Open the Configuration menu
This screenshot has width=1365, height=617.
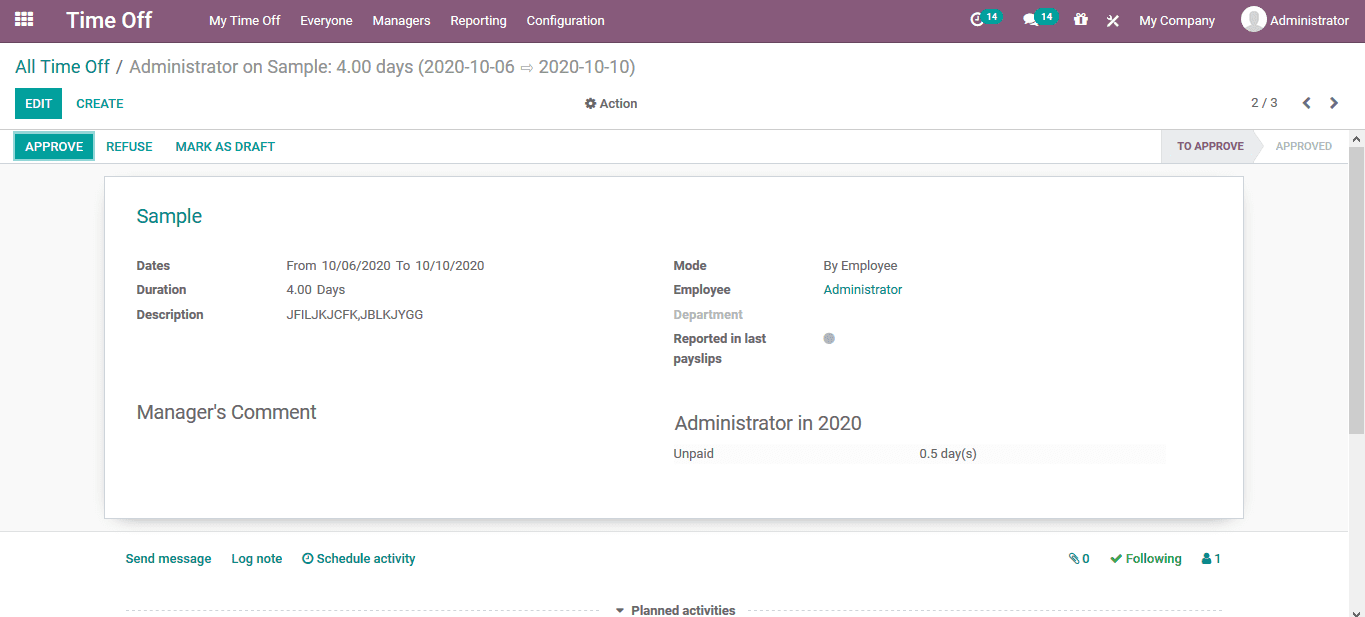(x=565, y=20)
